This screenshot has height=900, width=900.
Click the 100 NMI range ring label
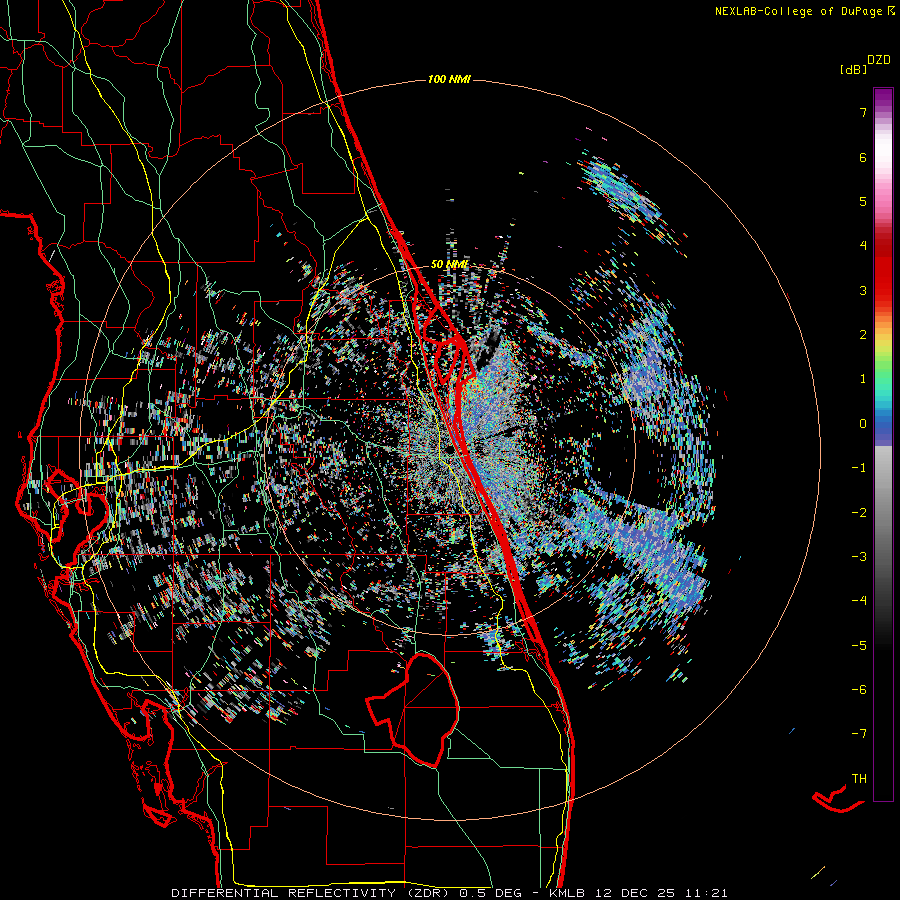click(449, 79)
